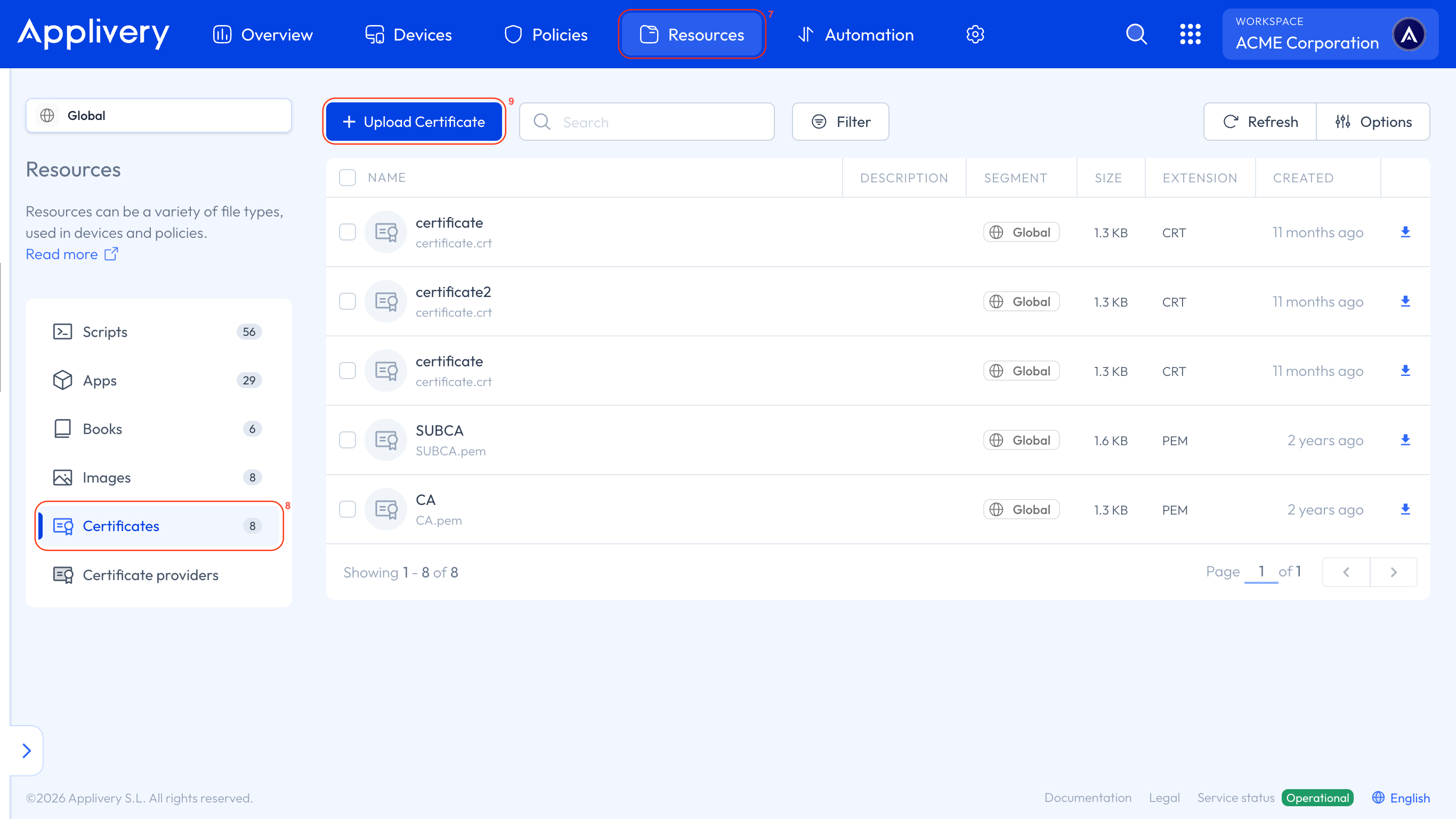
Task: Open the Scripts resources section
Action: point(104,332)
